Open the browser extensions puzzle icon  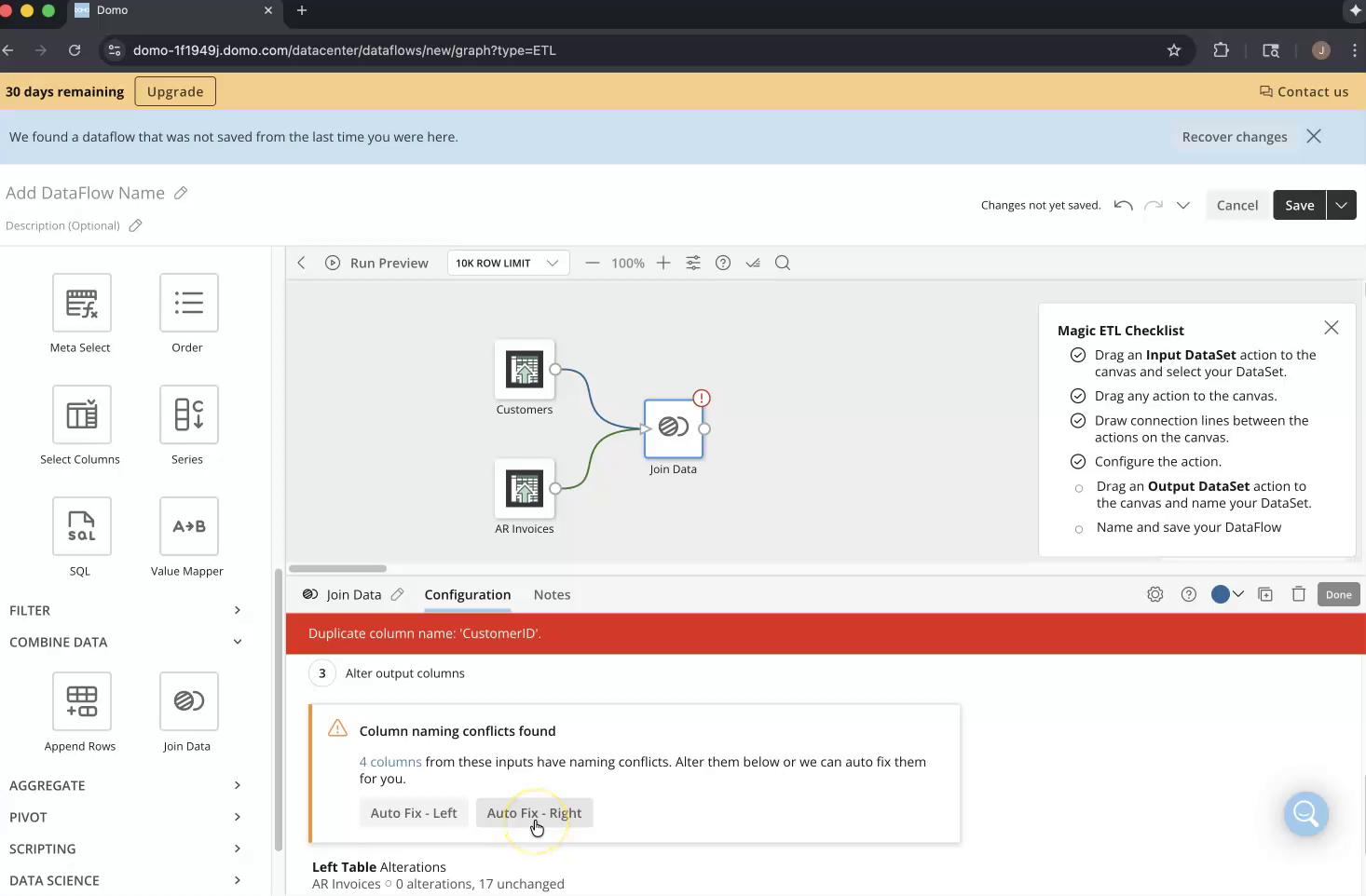(1222, 50)
